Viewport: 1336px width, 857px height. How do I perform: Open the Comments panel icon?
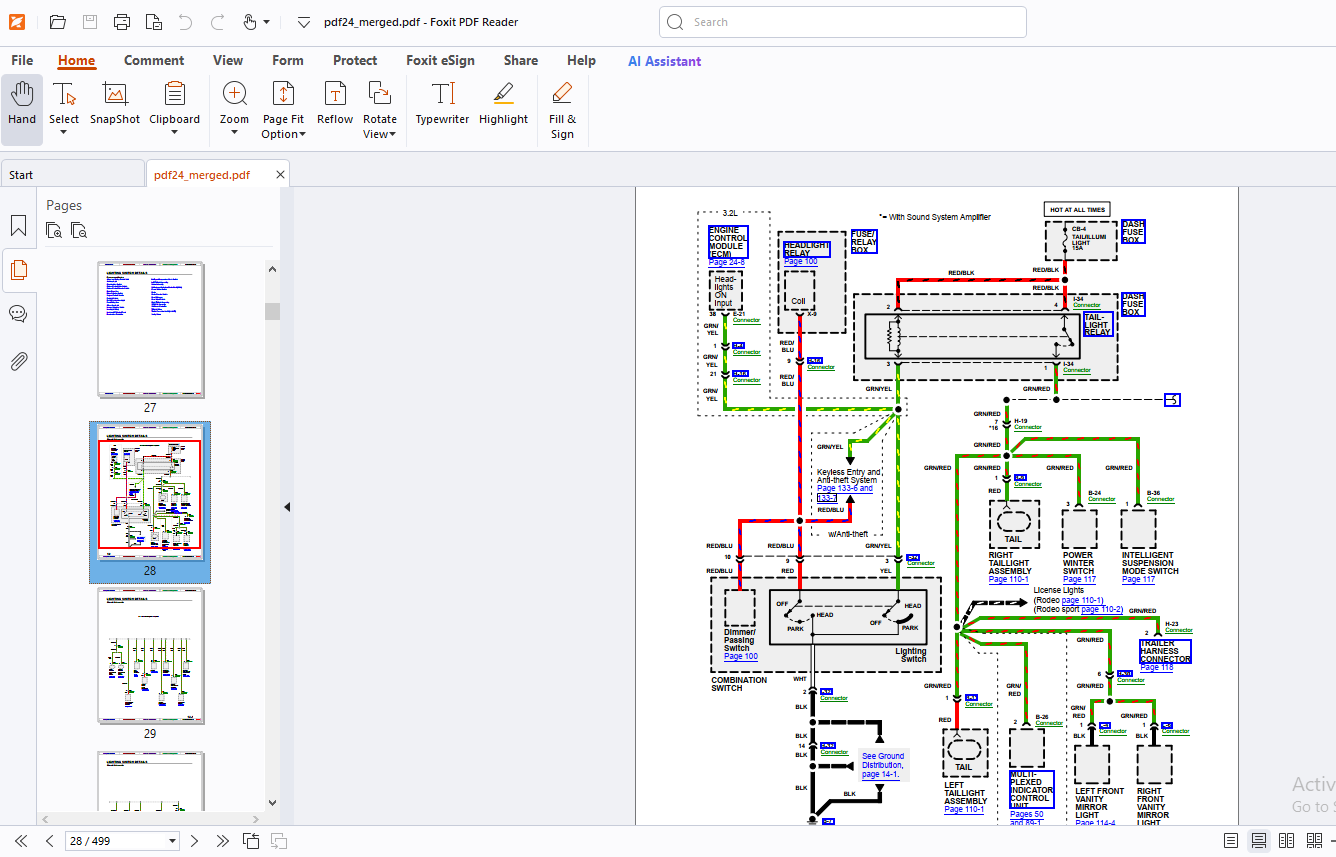click(18, 314)
